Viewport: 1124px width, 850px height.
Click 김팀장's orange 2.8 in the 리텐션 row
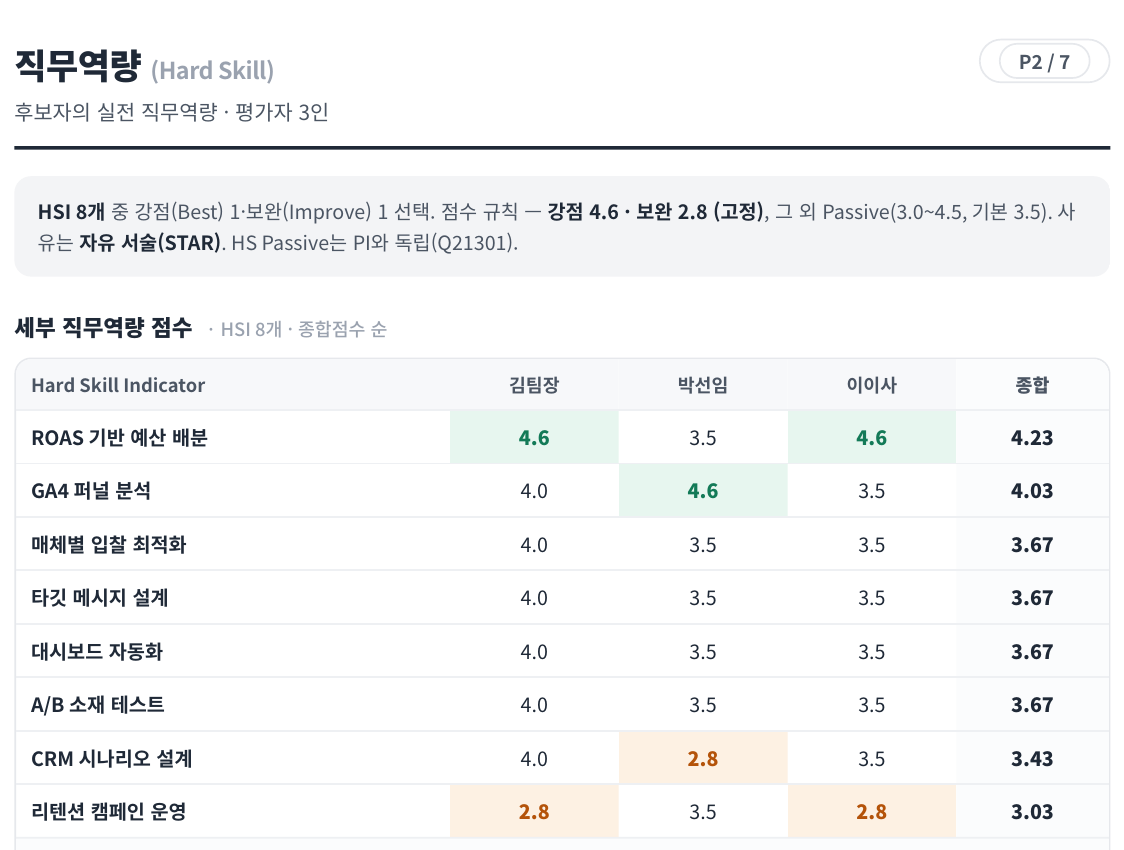[x=534, y=811]
